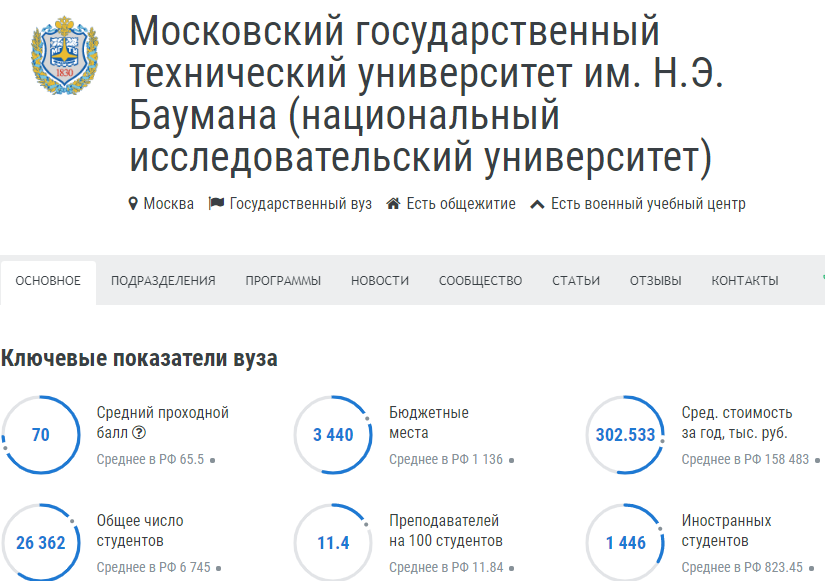The image size is (825, 581).
Task: Click the Среднее в РФ 11.84 text
Action: pos(446,567)
